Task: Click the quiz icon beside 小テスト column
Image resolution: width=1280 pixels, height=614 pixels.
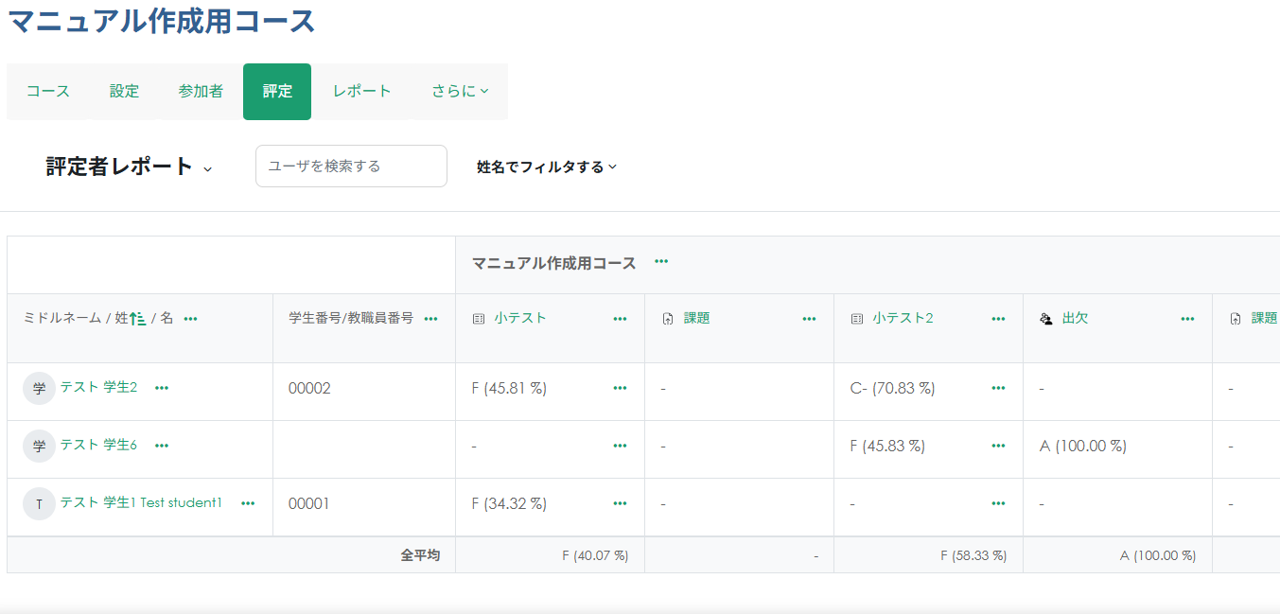Action: [x=478, y=319]
